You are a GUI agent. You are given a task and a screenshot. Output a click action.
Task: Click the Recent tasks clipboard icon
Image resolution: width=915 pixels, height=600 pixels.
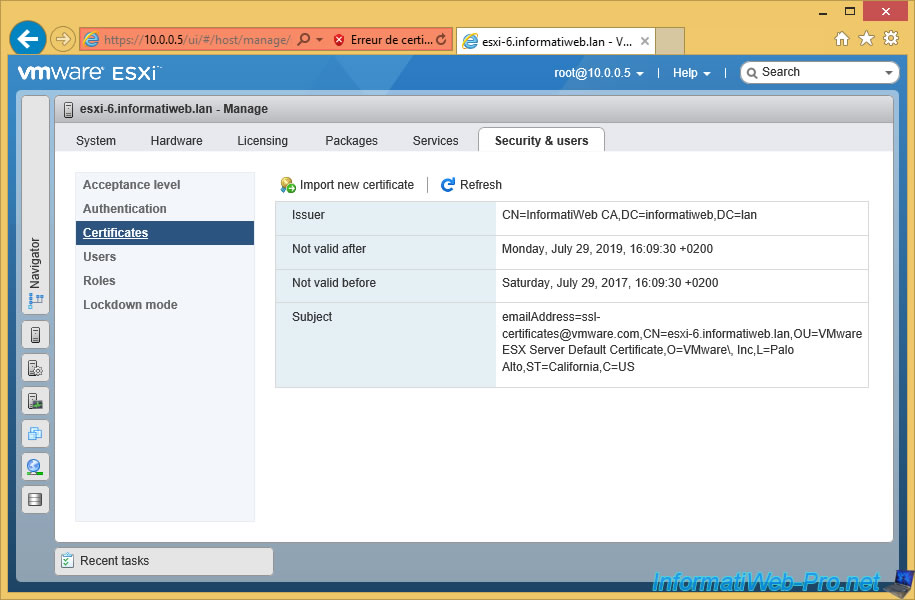click(x=68, y=561)
